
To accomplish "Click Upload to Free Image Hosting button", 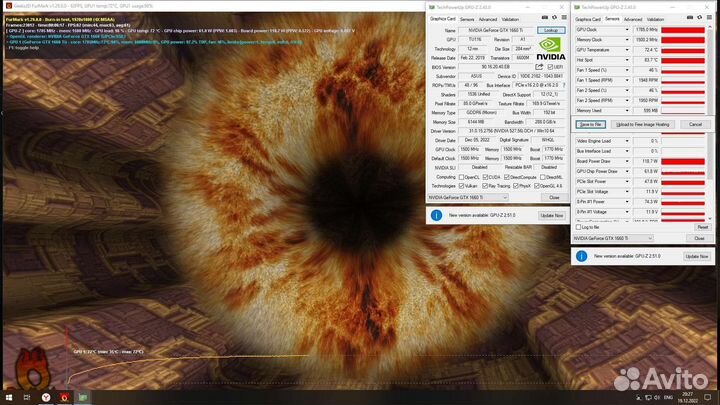I will point(642,124).
